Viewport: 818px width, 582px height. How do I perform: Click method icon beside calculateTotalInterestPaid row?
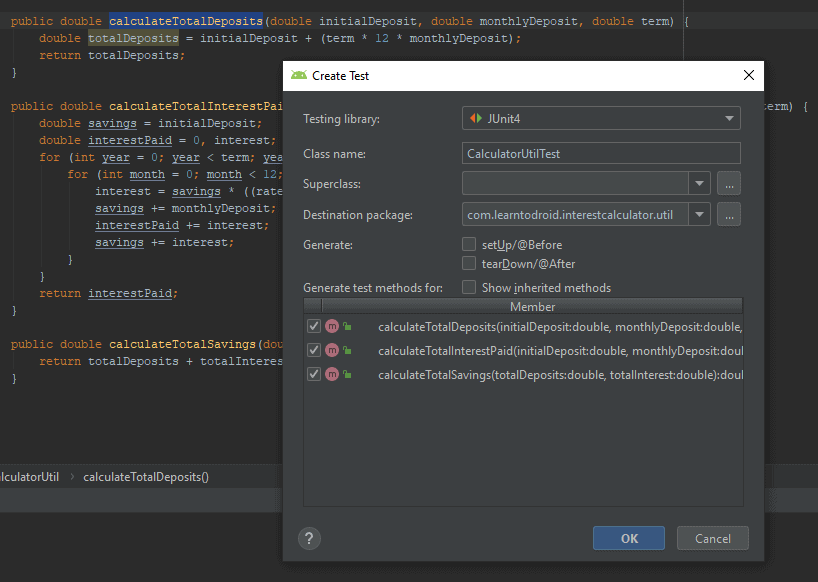[x=332, y=351]
